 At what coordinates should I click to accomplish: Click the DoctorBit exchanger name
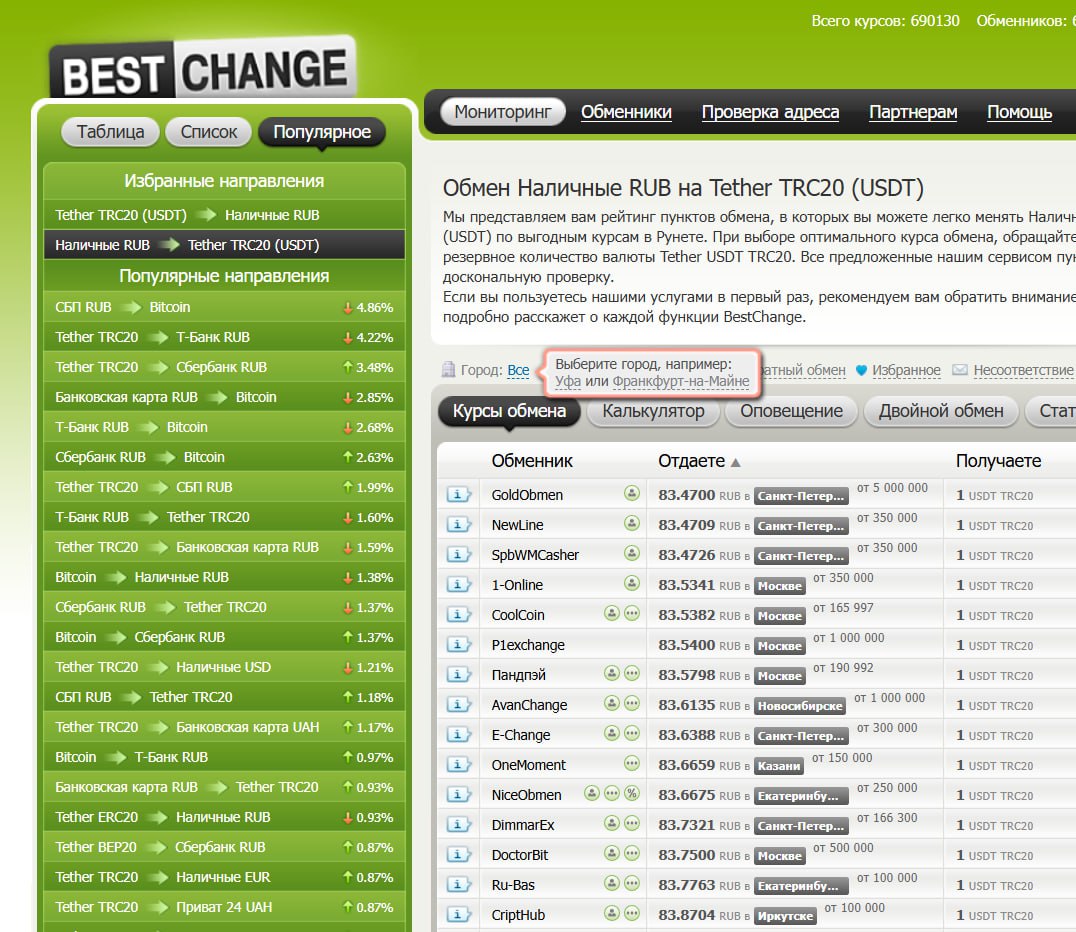click(x=519, y=855)
